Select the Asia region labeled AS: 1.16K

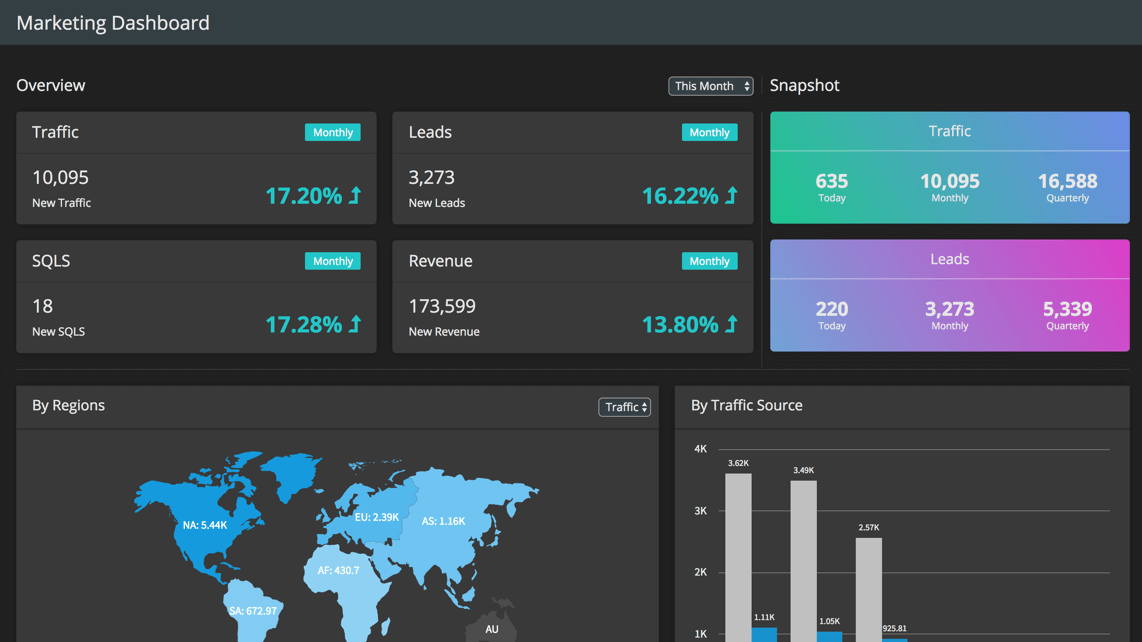(x=443, y=521)
